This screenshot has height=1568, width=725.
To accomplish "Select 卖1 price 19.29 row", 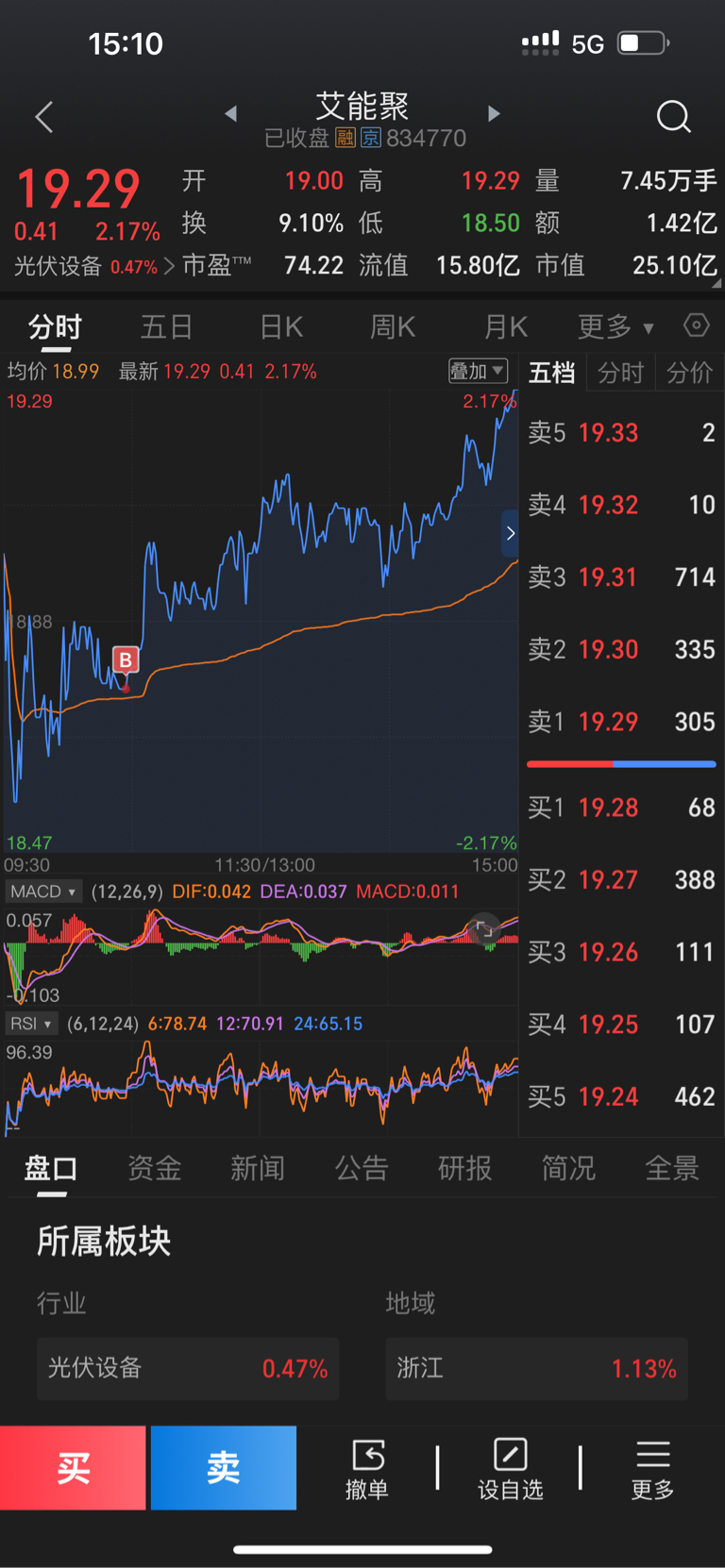I will tap(621, 722).
